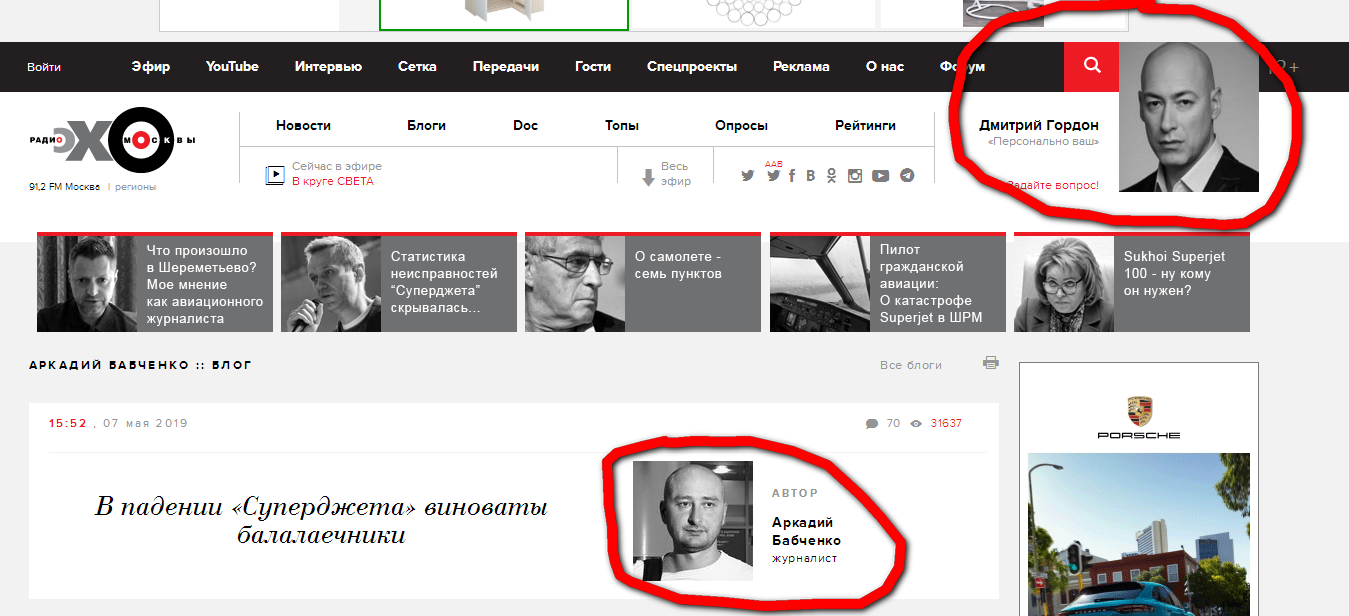This screenshot has width=1349, height=616.
Task: Open the Интервью menu item
Action: (x=328, y=67)
